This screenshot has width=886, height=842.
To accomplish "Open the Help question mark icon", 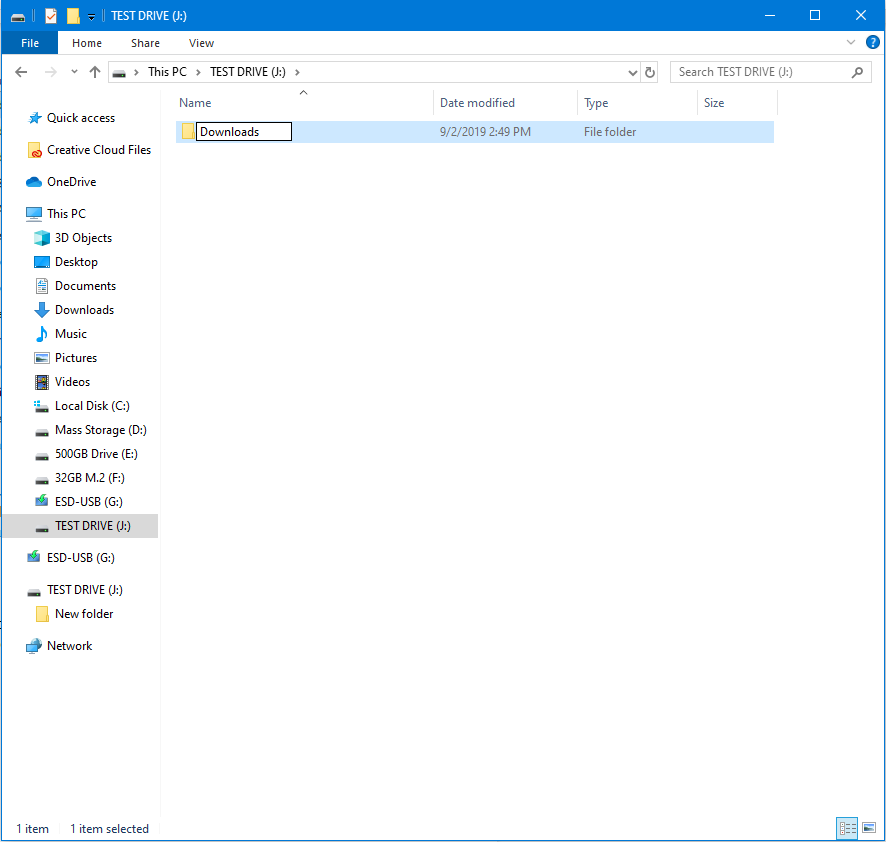I will (x=872, y=43).
